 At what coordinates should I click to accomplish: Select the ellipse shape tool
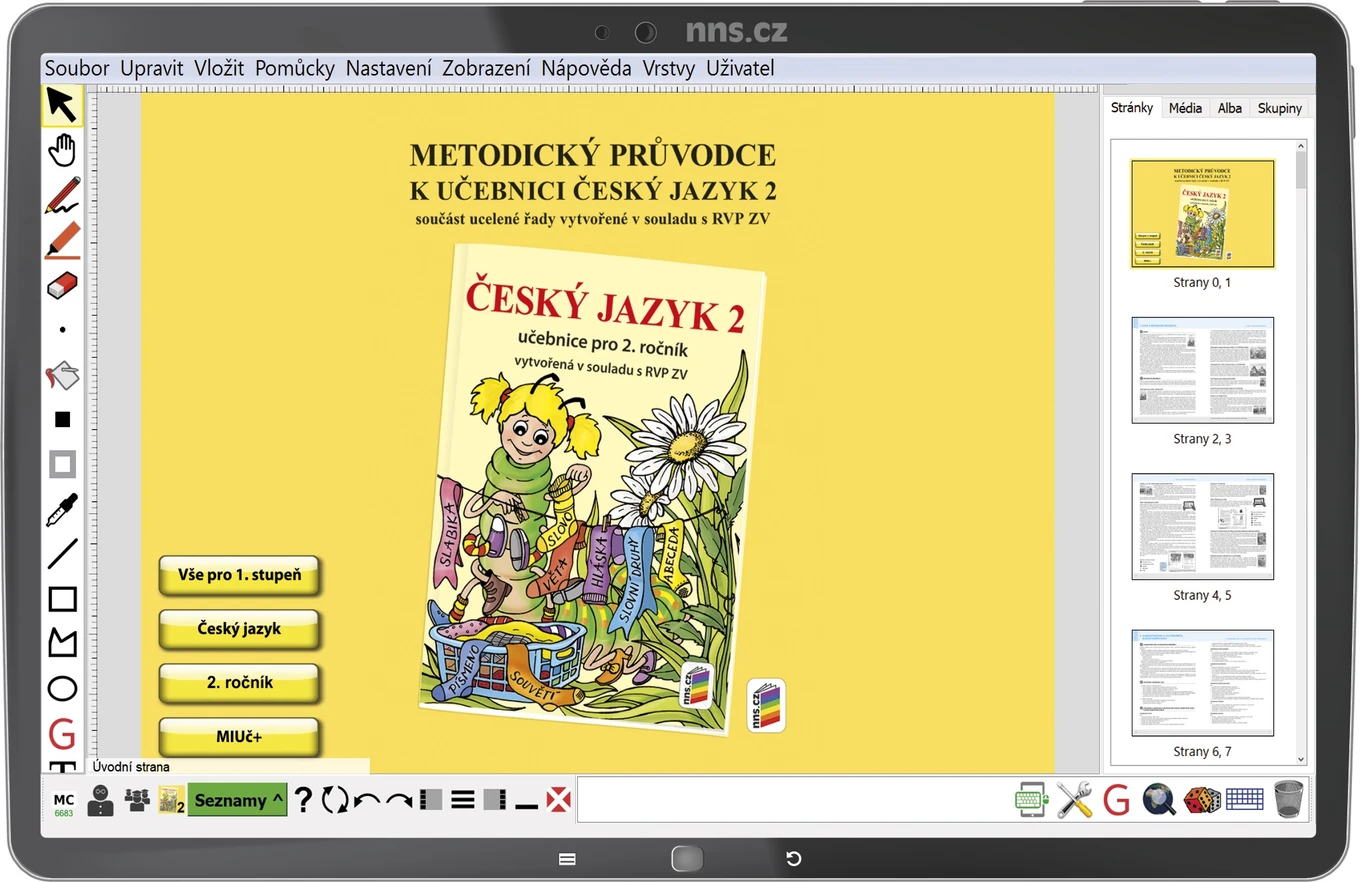[x=62, y=688]
